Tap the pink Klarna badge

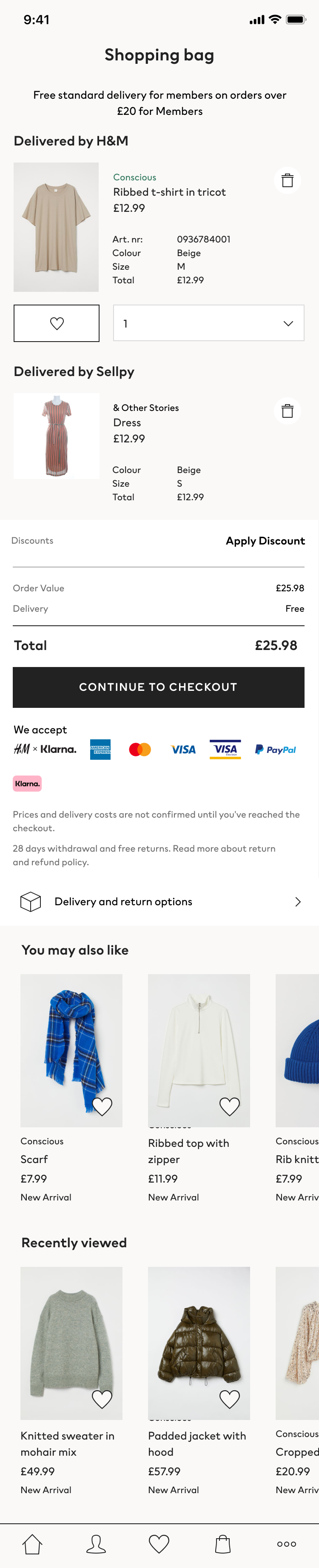pyautogui.click(x=27, y=784)
